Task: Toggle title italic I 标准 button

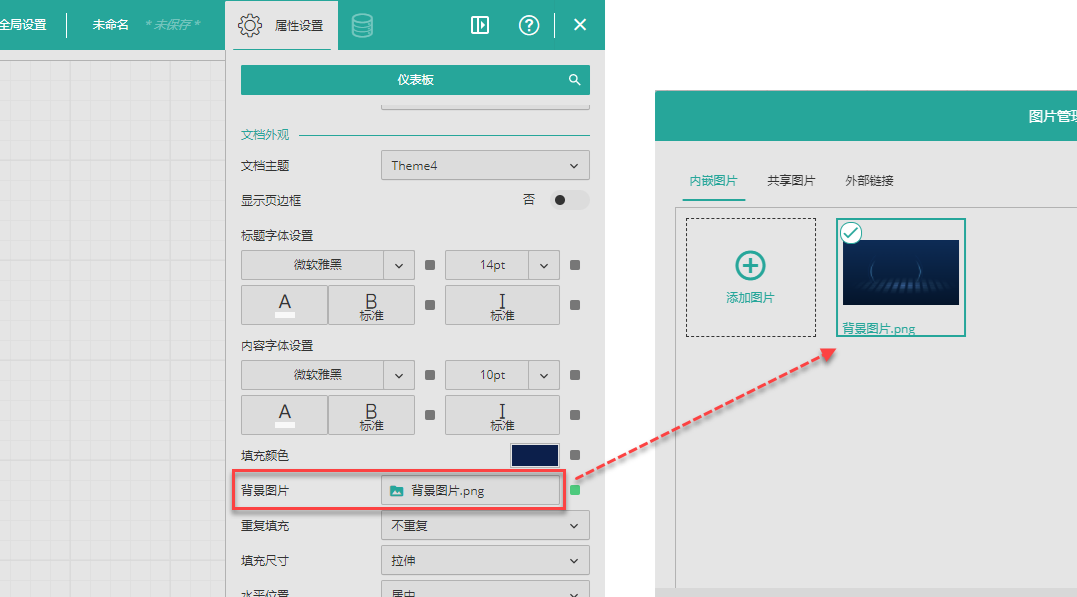Action: tap(502, 305)
